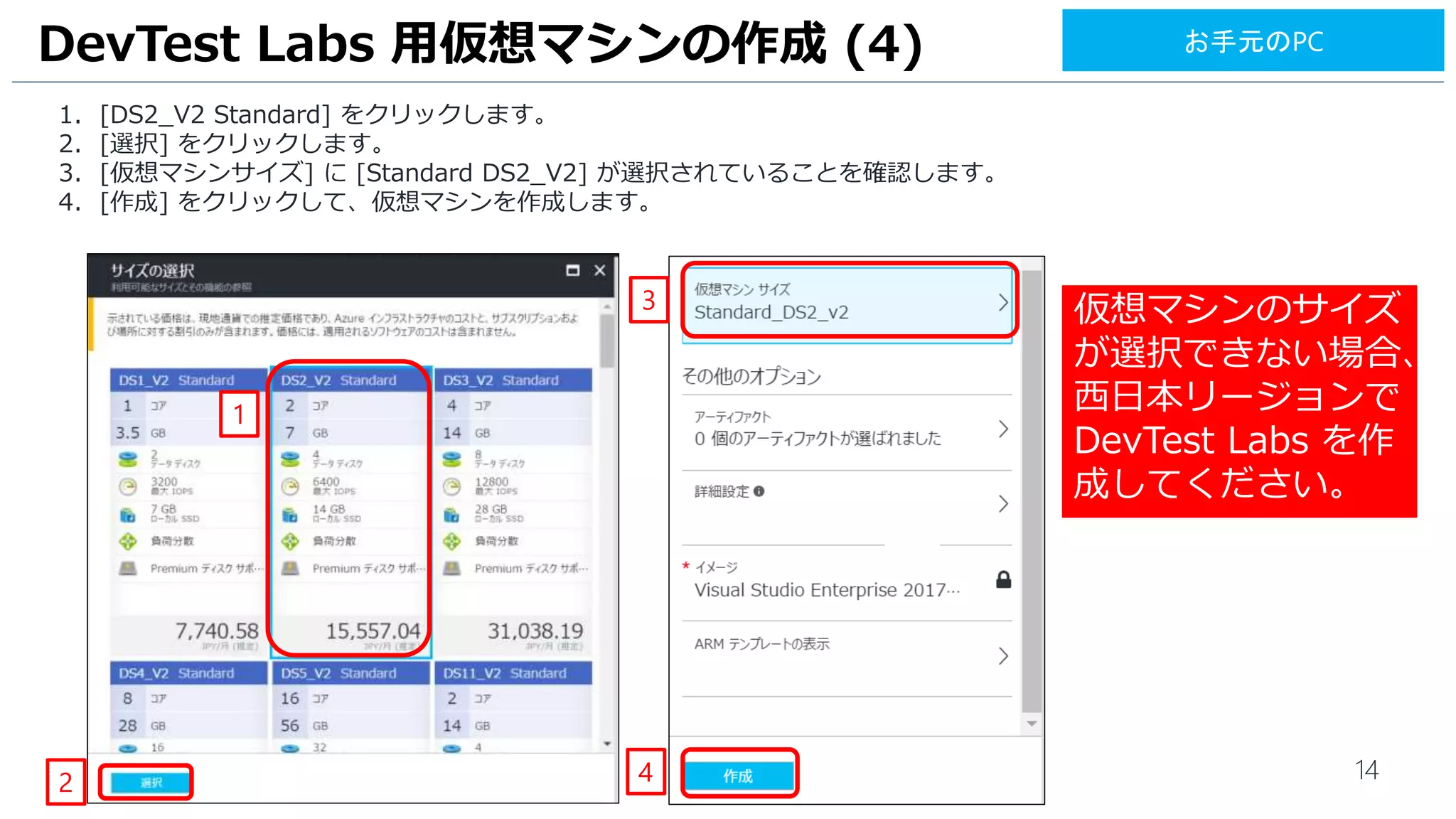
Task: Maximize the サイズの選択 blade
Action: coord(572,270)
